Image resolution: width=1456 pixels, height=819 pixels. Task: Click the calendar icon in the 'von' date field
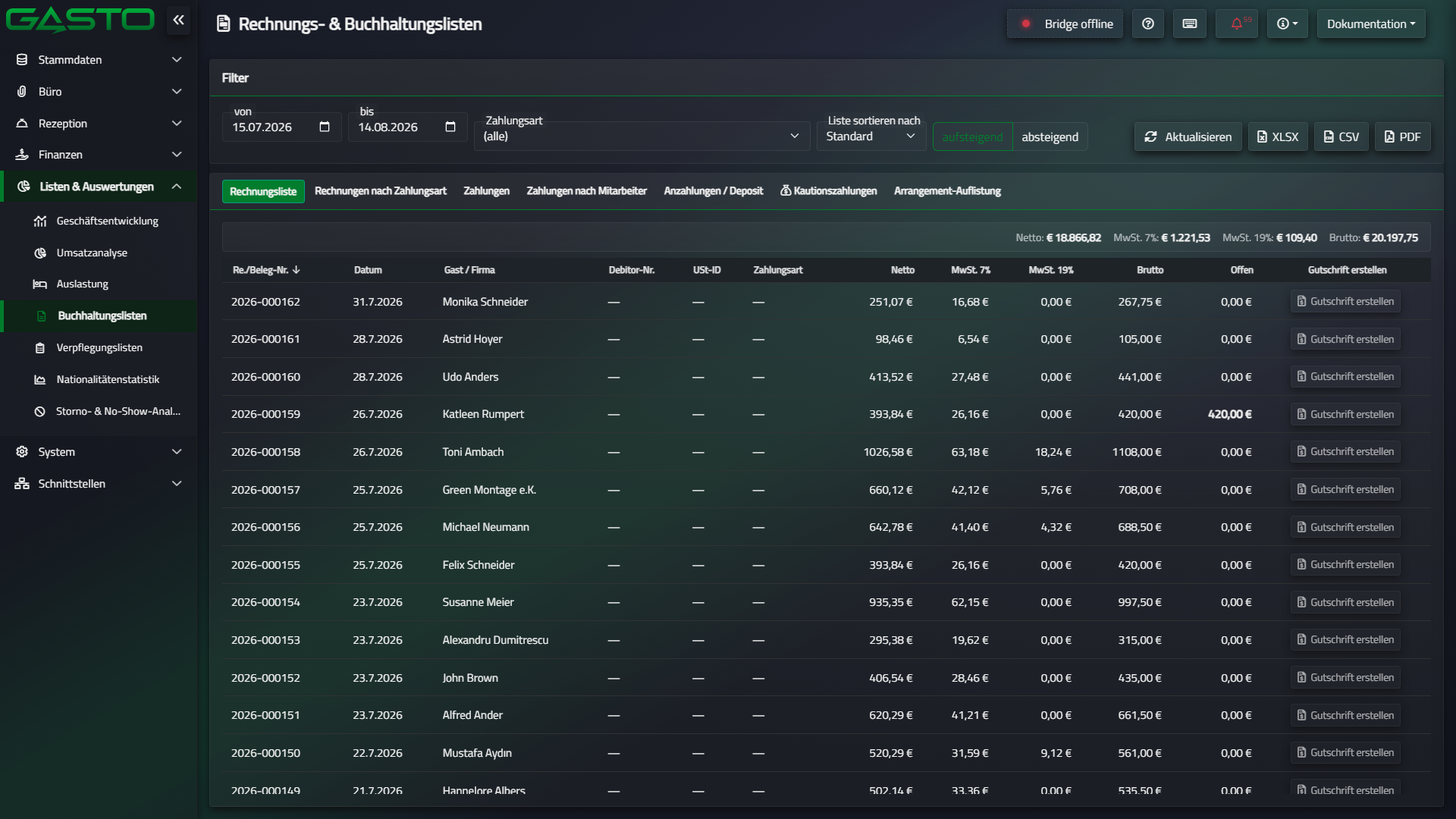325,127
